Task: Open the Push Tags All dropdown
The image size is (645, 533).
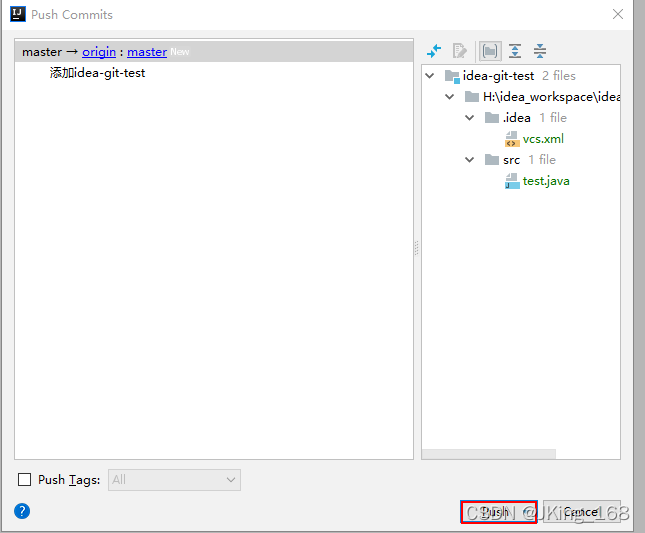Action: click(174, 480)
